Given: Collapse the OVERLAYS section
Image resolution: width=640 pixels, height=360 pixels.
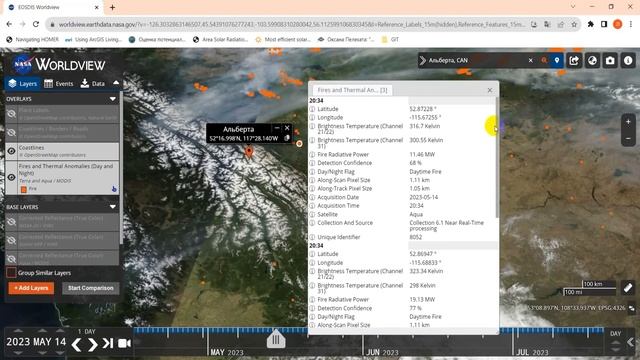Looking at the screenshot, I should [113, 99].
